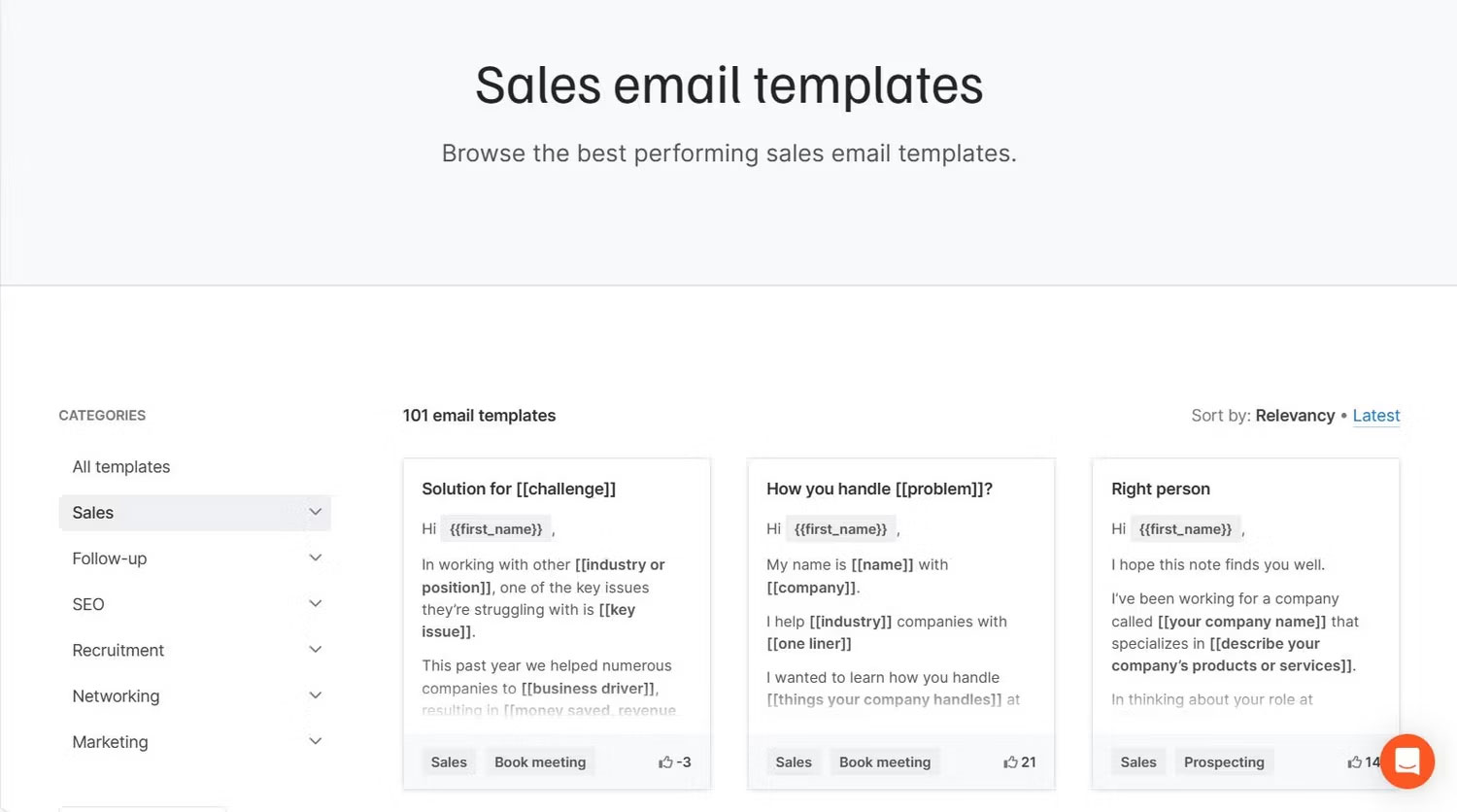Expand the Networking category
This screenshot has width=1457, height=812.
pyautogui.click(x=315, y=694)
